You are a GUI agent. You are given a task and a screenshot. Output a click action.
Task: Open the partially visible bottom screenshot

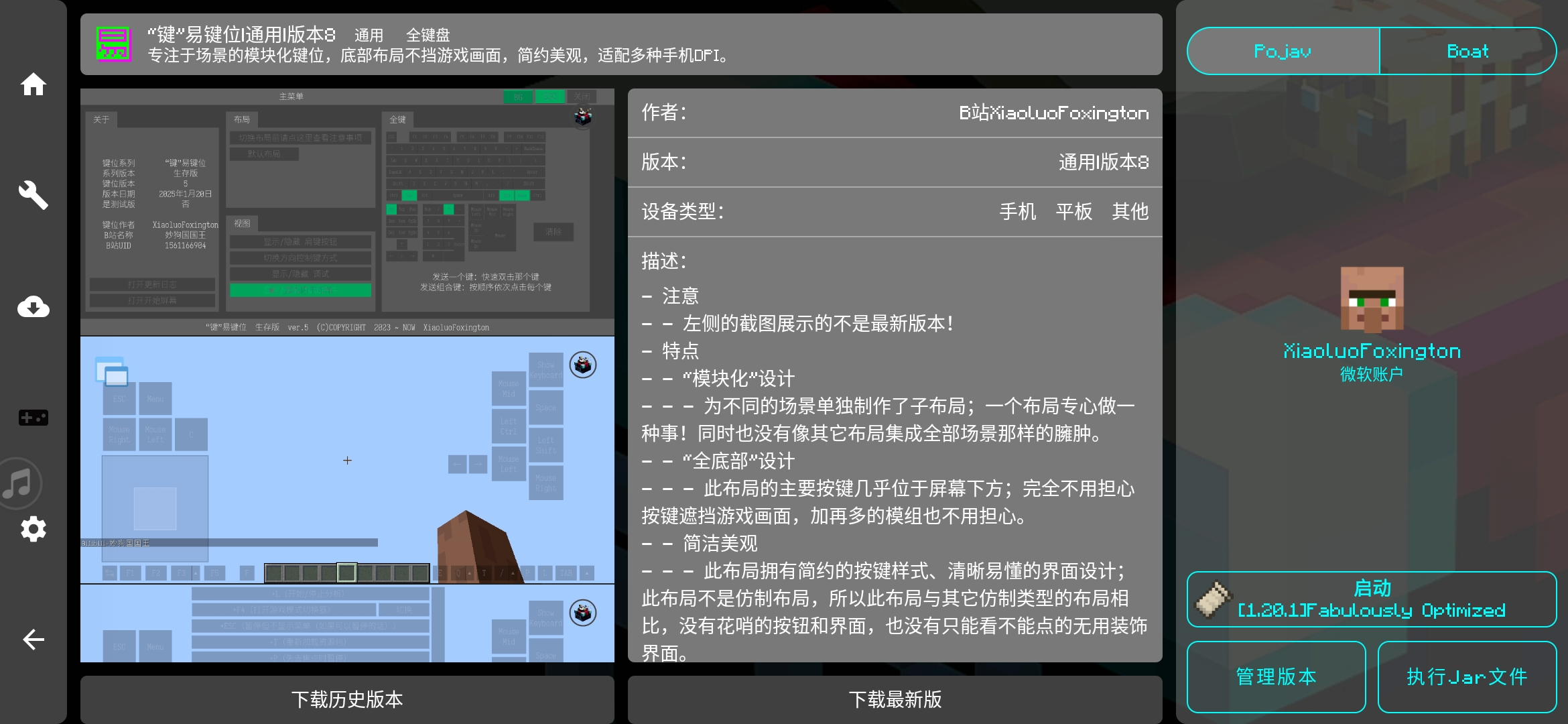click(x=347, y=623)
